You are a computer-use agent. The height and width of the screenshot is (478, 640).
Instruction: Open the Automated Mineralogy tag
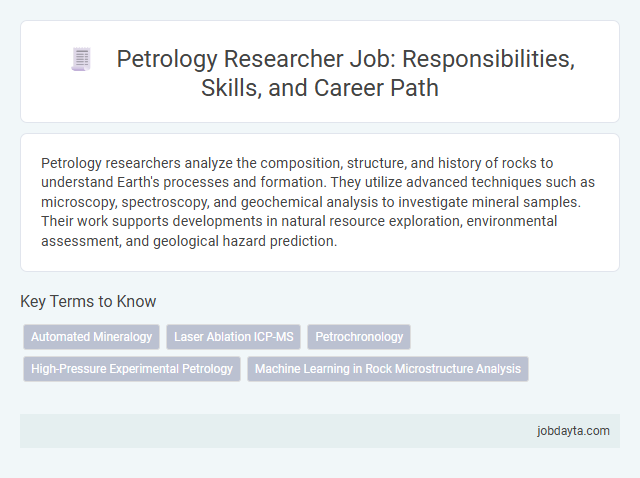point(91,337)
